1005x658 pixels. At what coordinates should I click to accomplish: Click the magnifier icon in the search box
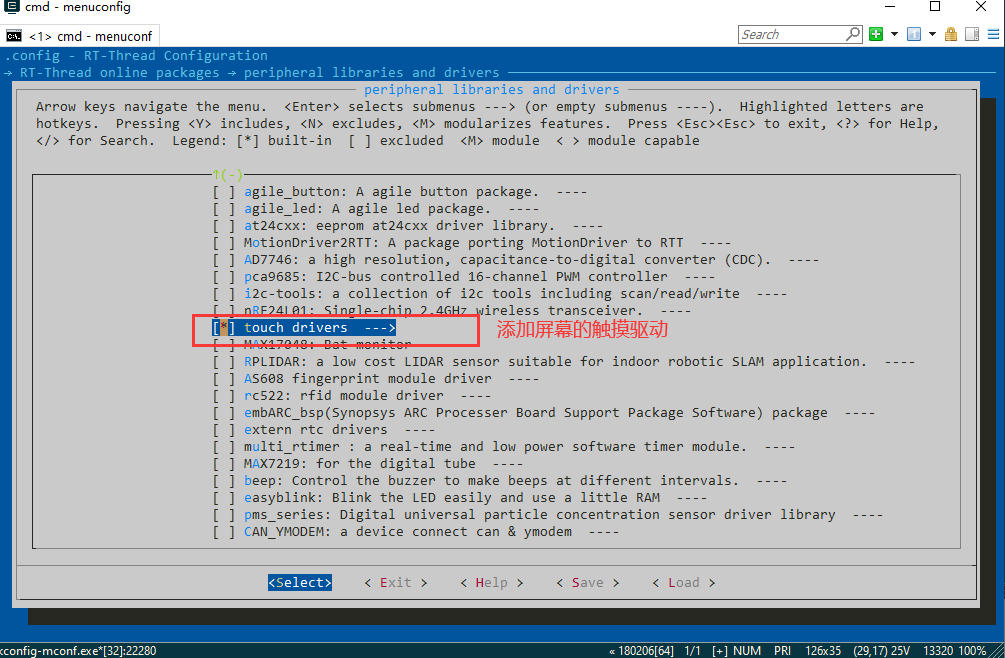tap(851, 33)
